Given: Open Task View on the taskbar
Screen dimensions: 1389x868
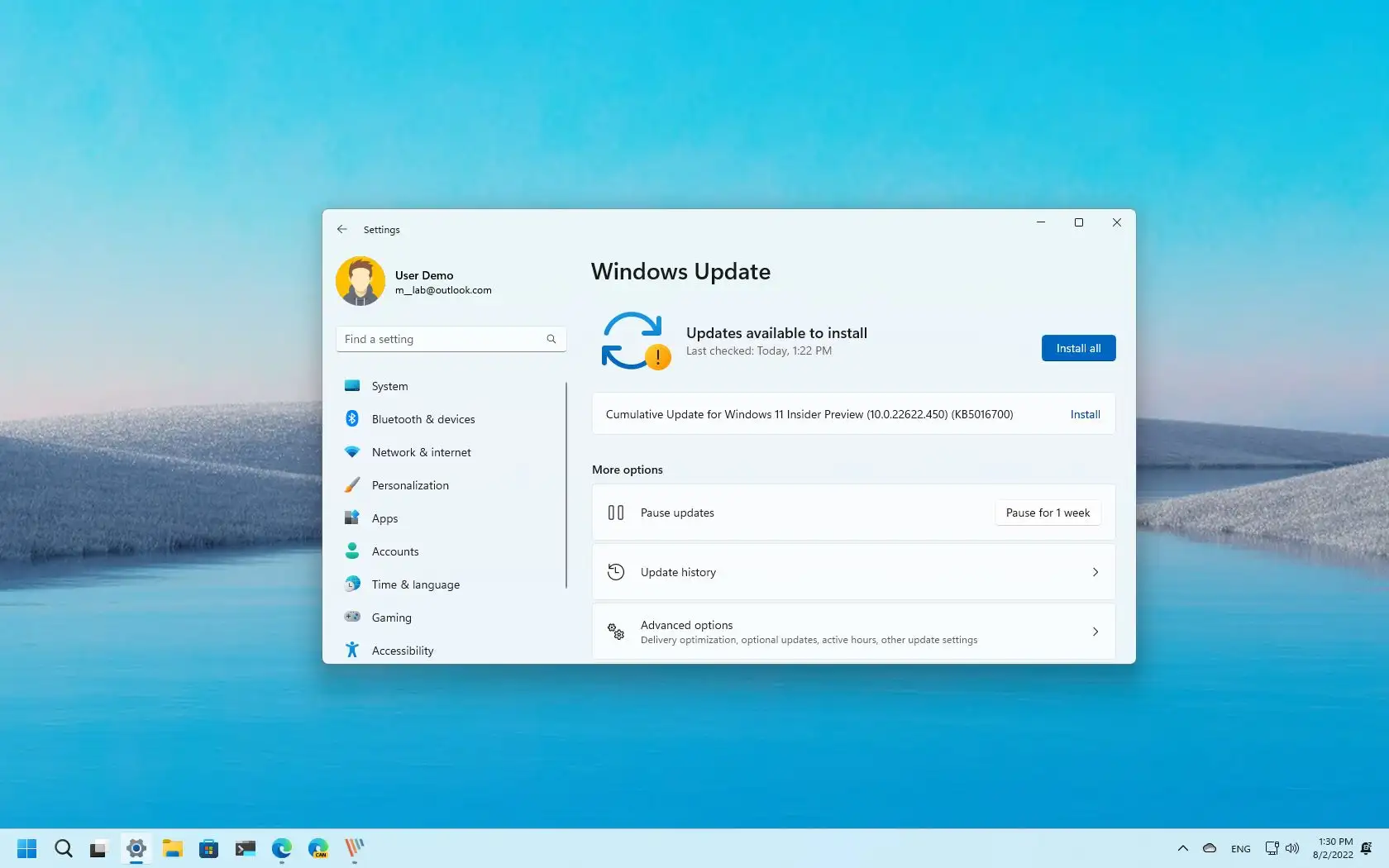Looking at the screenshot, I should (x=99, y=848).
